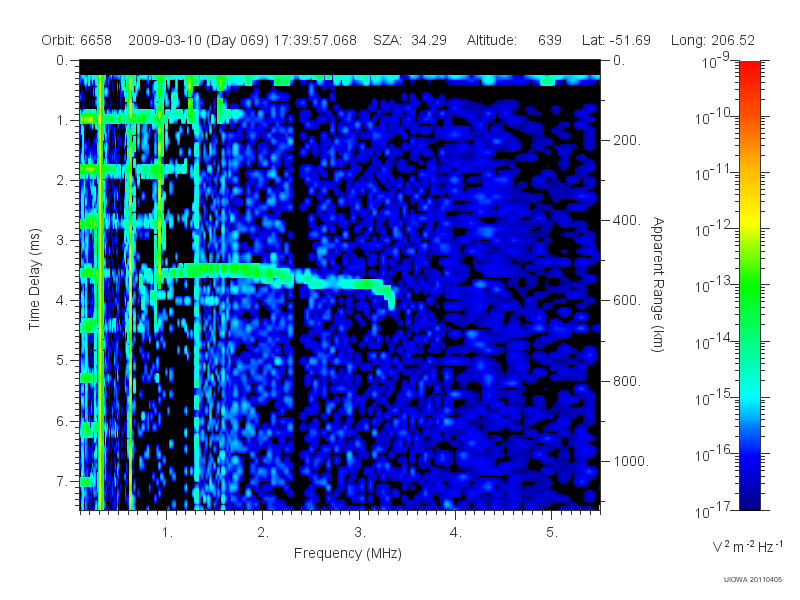Click the '3.' tick label on time delay axis

pyautogui.click(x=62, y=240)
